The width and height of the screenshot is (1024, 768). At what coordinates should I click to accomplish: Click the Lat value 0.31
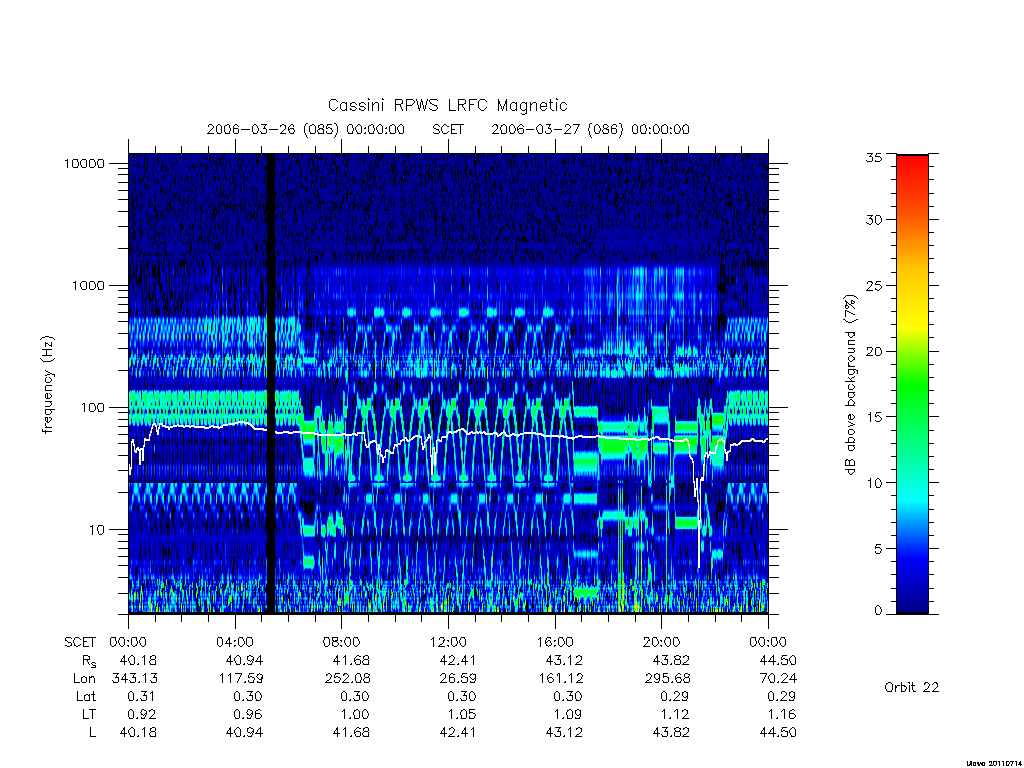(142, 697)
